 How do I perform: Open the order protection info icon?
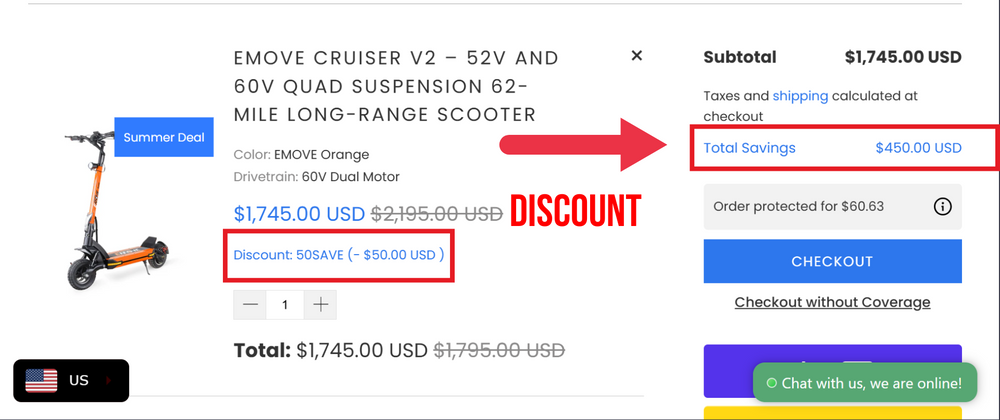(941, 207)
